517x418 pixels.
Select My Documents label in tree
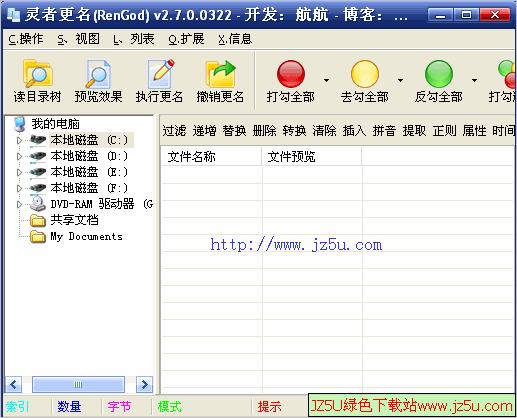point(86,236)
